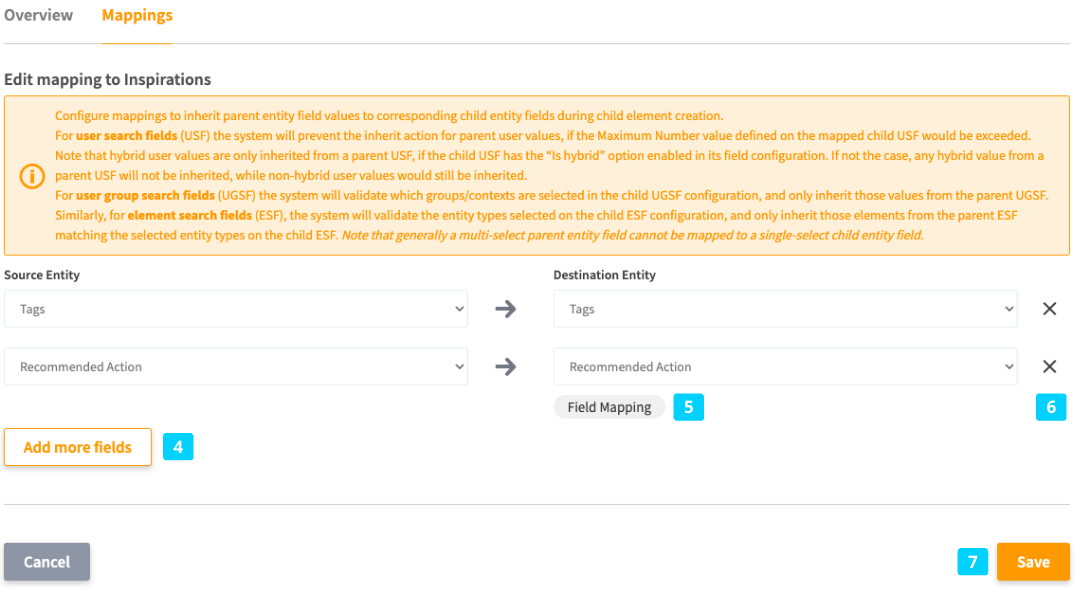Cancel editing the mapping
This screenshot has height=589, width=1081.
coord(47,562)
